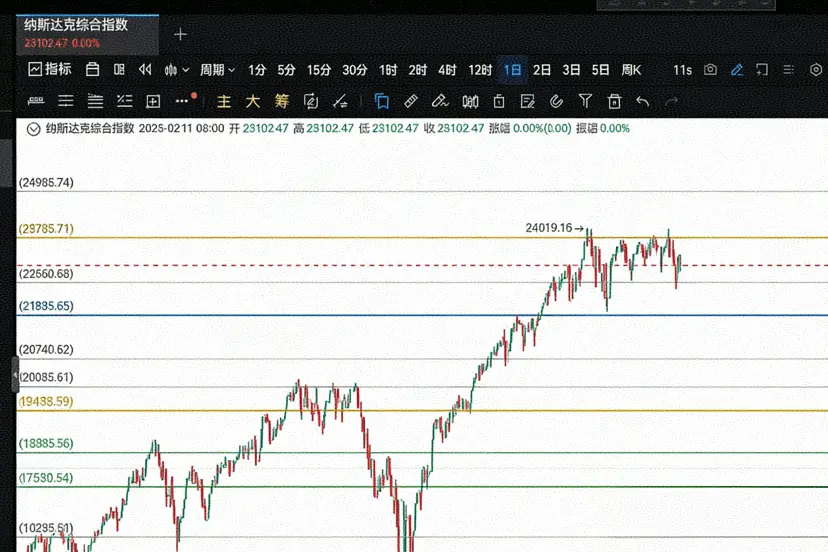Click the double left arrow rewind icon
828x552 pixels.
tap(145, 69)
